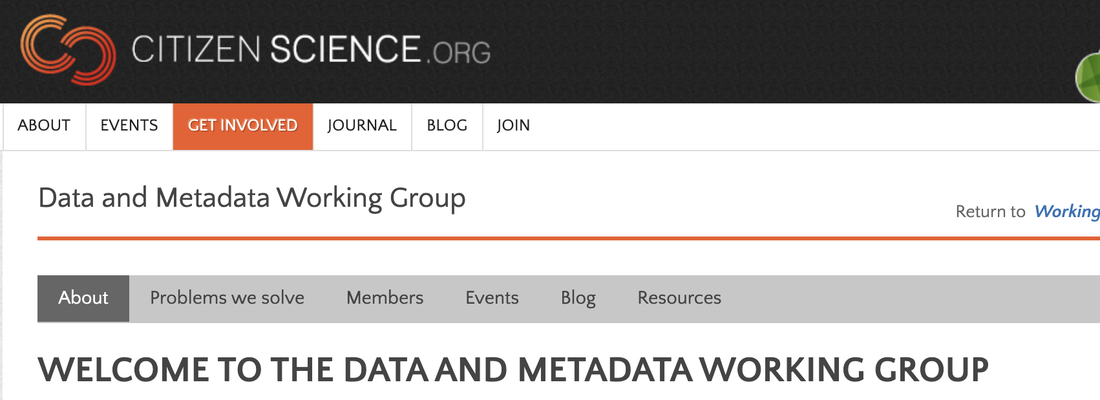This screenshot has width=1100, height=400.
Task: Go to EVENTS in the main navigation
Action: (129, 126)
